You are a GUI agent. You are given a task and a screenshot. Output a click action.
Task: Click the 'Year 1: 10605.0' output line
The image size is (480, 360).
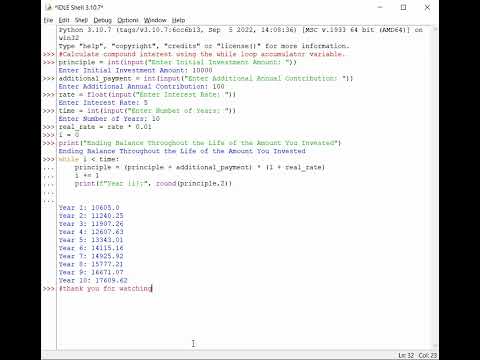(x=89, y=208)
